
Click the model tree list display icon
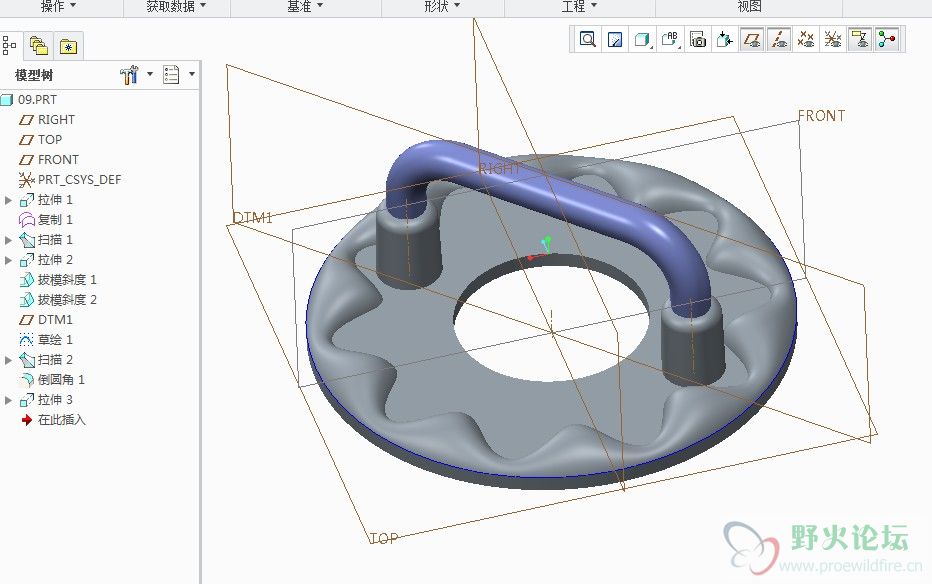point(171,75)
